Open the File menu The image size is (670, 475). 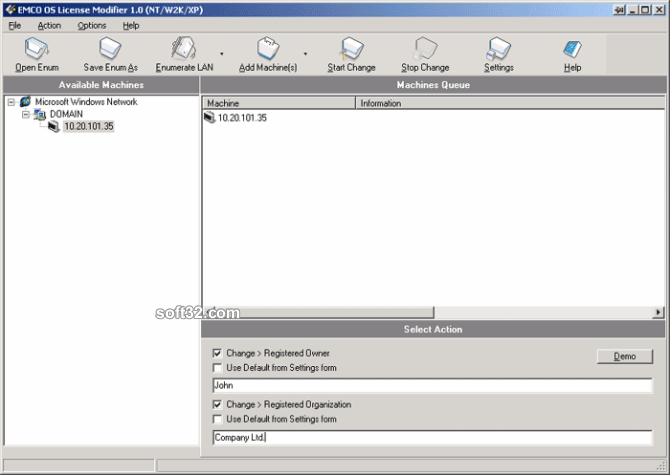click(15, 26)
